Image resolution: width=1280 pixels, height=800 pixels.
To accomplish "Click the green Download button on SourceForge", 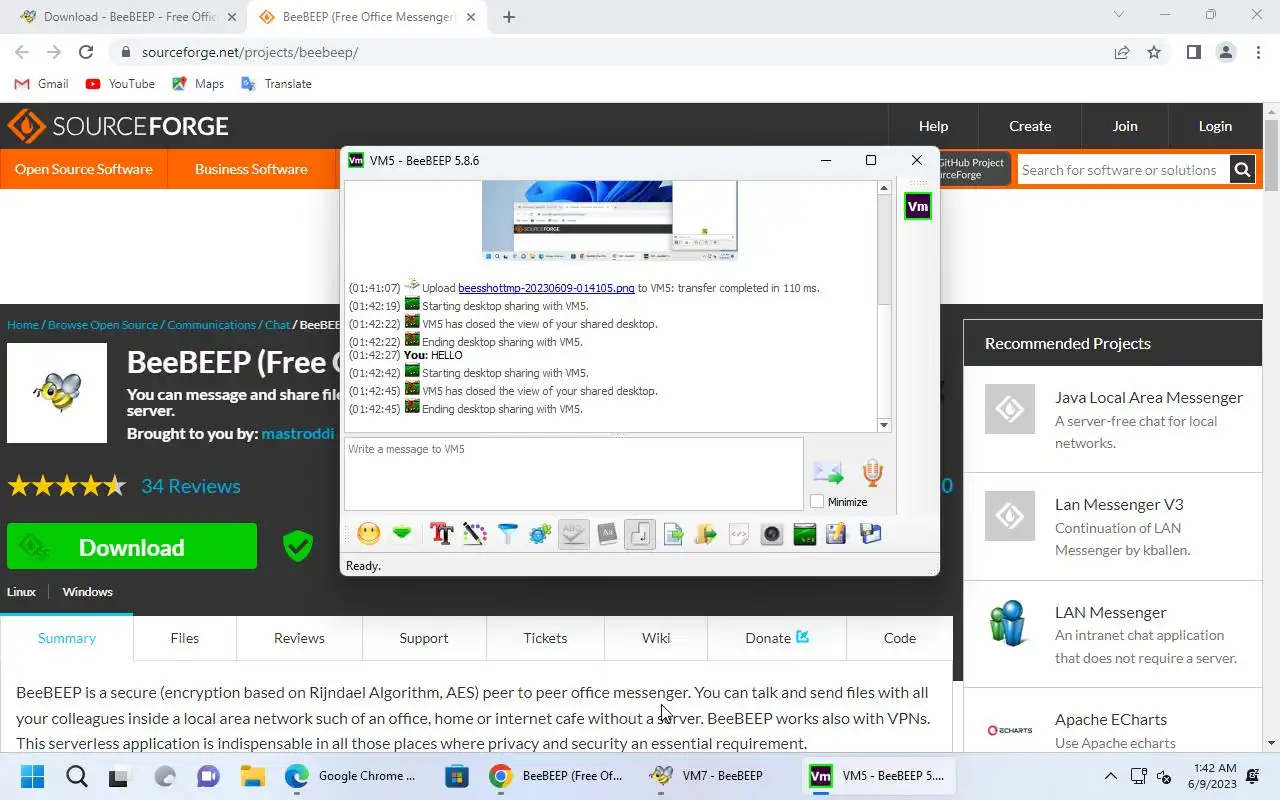I will [x=132, y=547].
